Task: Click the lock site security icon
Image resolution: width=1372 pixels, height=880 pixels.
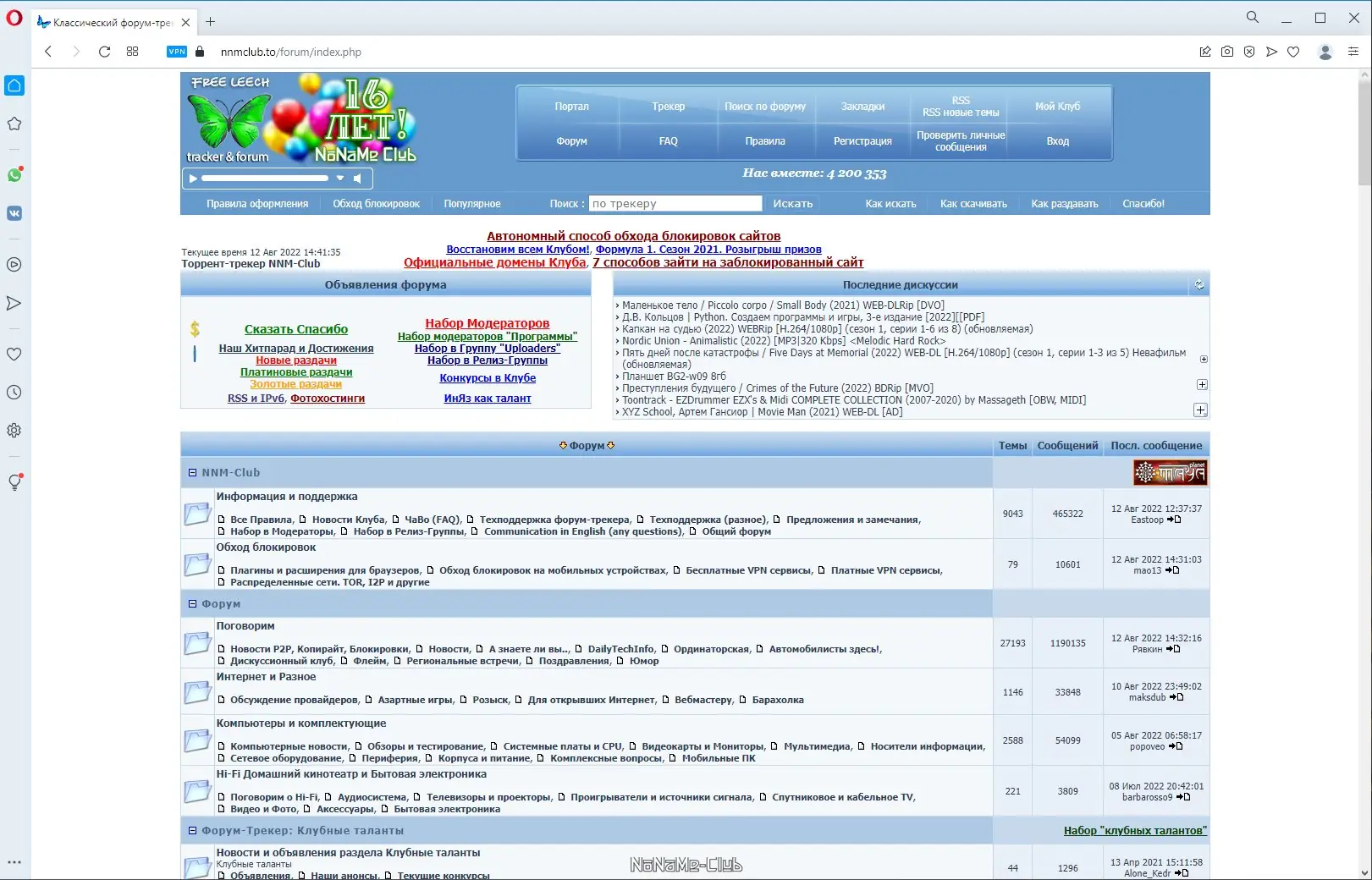Action: (x=201, y=52)
